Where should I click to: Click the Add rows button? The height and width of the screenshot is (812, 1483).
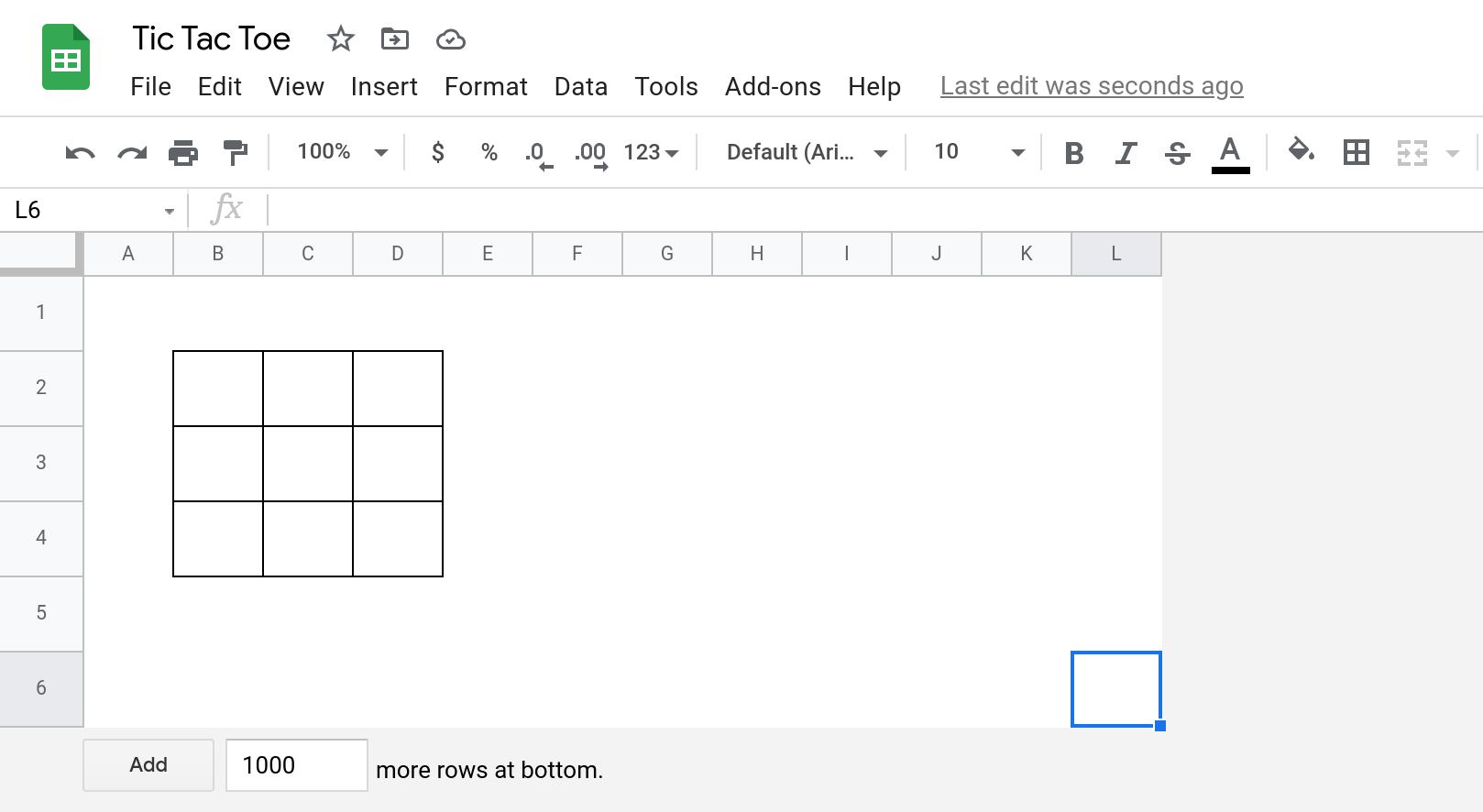tap(148, 765)
